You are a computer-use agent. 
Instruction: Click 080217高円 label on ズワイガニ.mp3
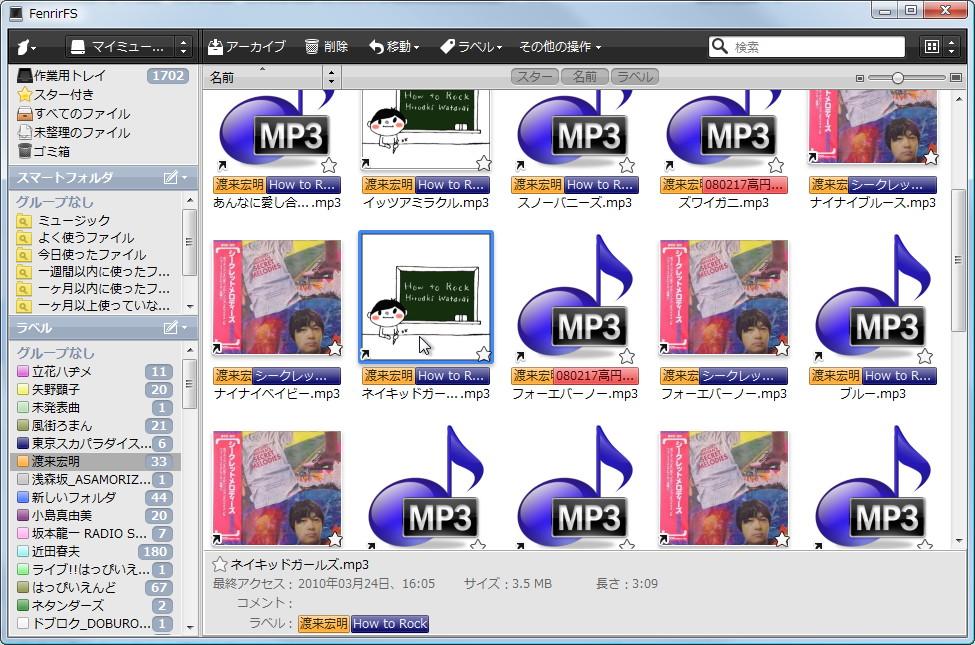(x=745, y=185)
